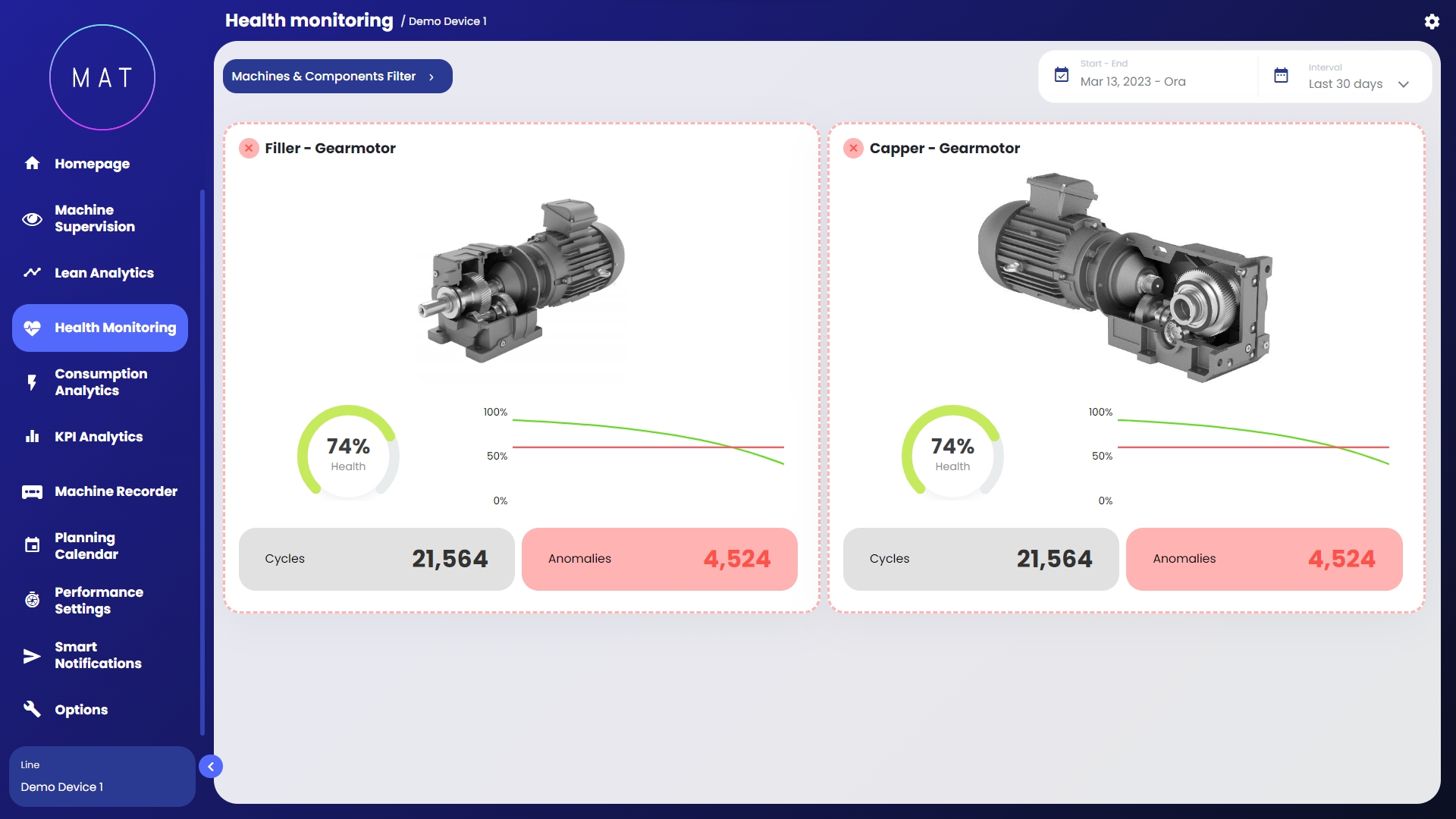Click the Capper gearmotor image

[1125, 277]
